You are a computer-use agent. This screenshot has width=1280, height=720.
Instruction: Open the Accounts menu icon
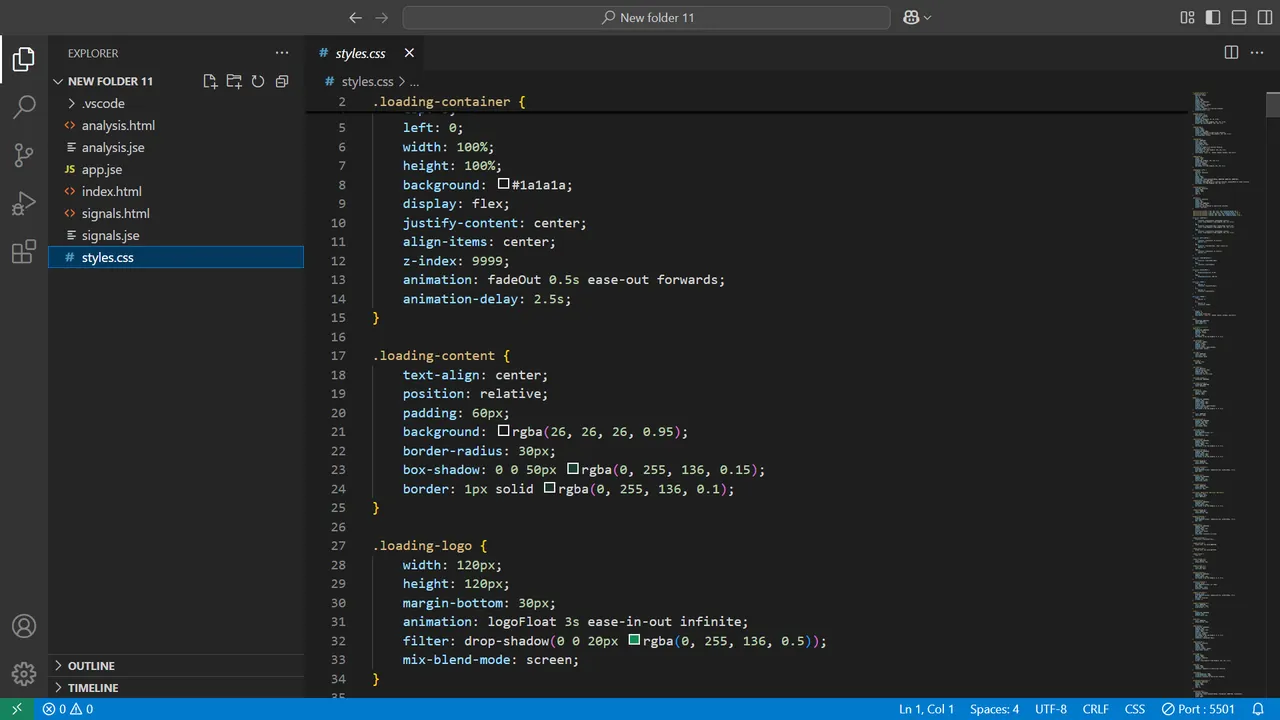[x=24, y=626]
